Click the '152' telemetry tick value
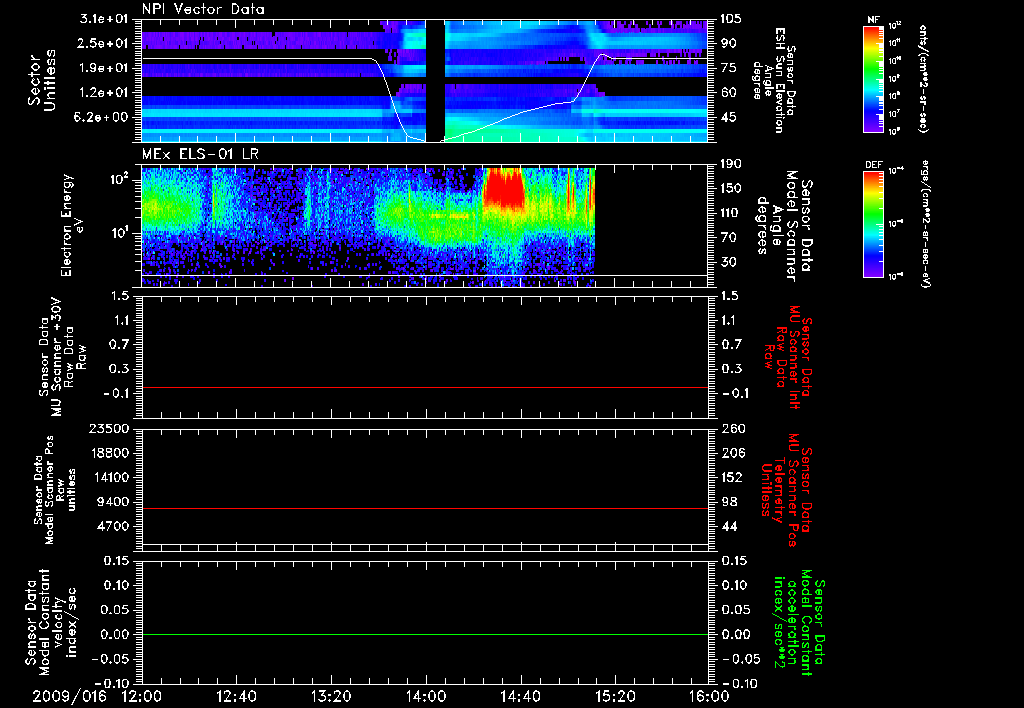Viewport: 1024px width, 708px height. coord(731,477)
